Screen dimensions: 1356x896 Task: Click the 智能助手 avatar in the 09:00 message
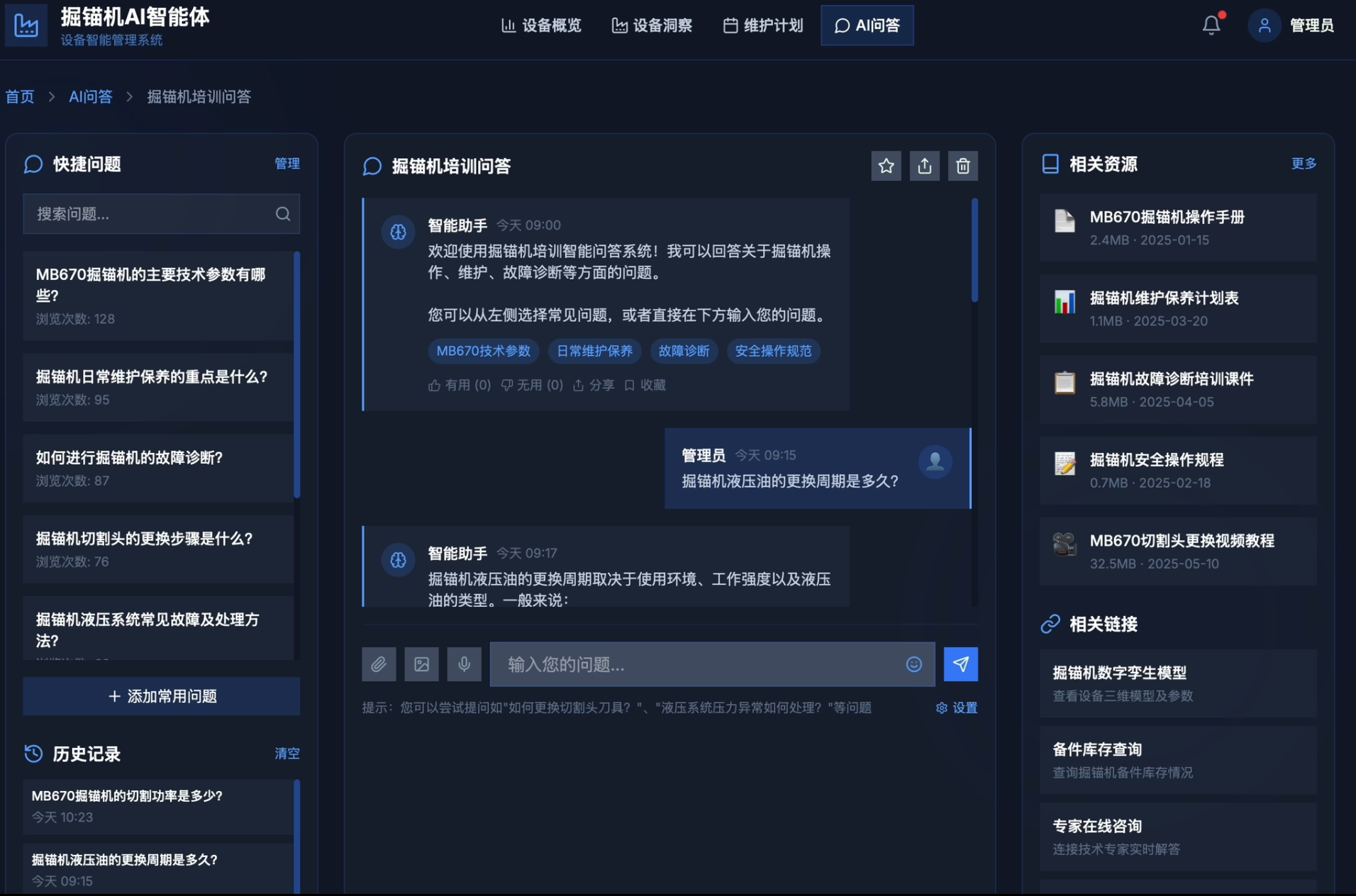click(398, 232)
